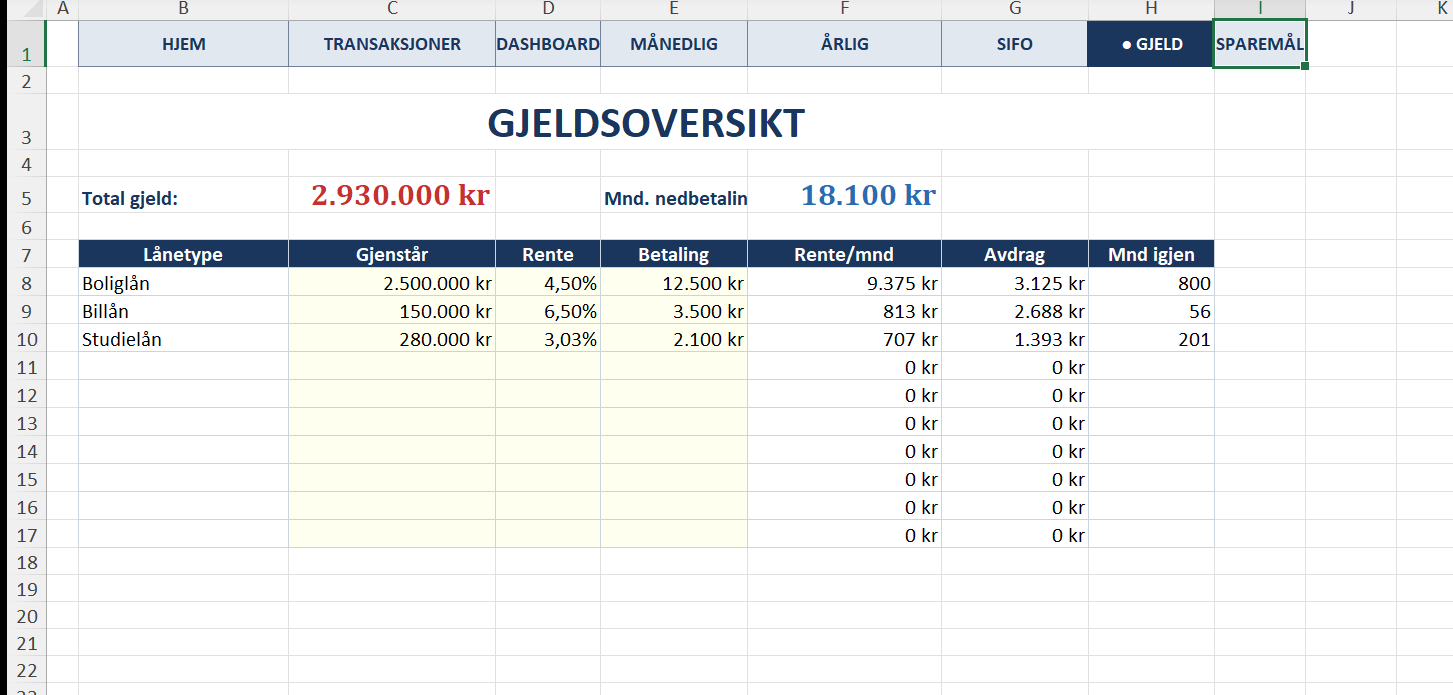Select column C header
Screen dimensions: 1453x695
click(392, 9)
